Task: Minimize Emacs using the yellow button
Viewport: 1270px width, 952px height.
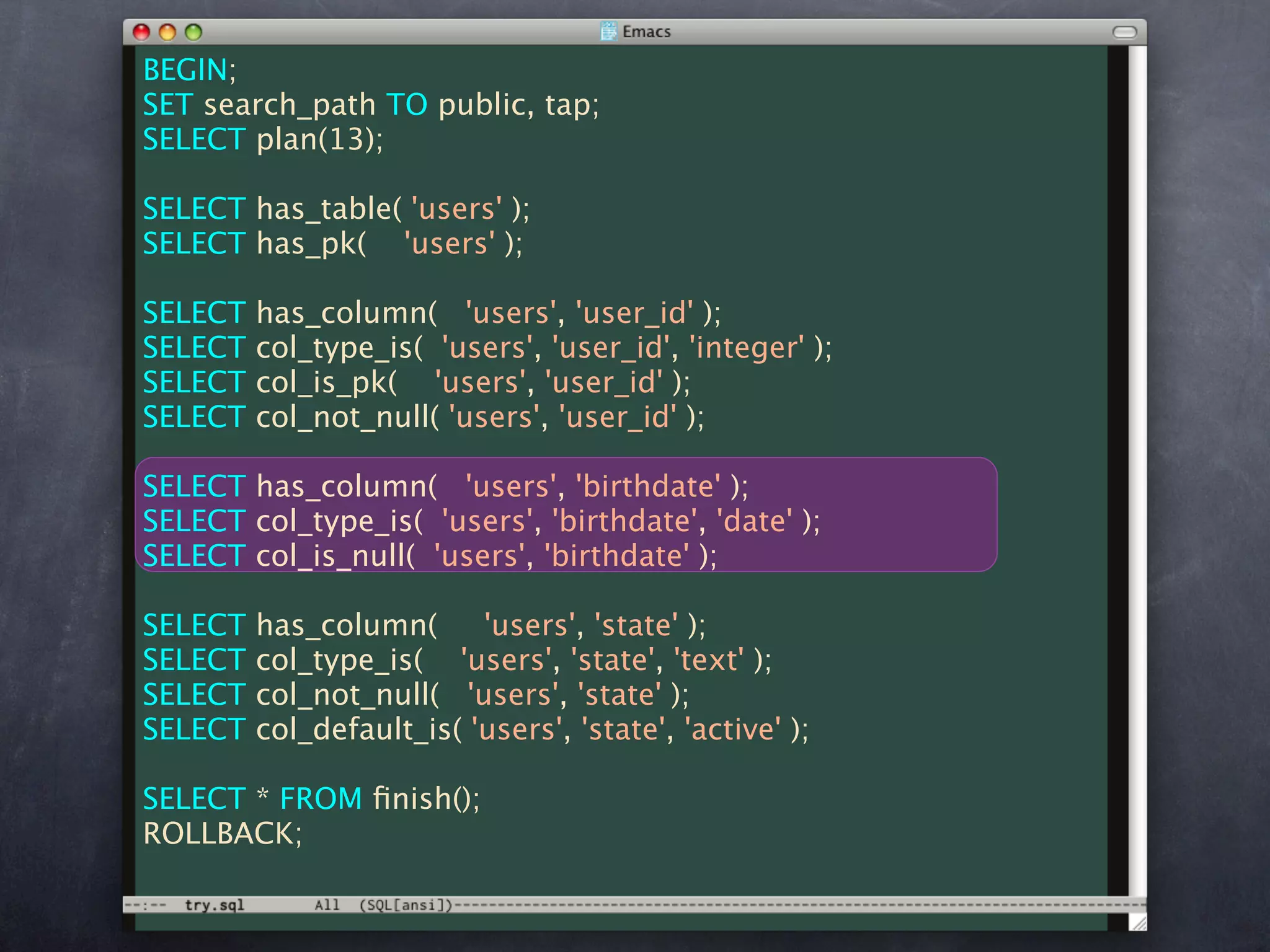Action: (167, 32)
